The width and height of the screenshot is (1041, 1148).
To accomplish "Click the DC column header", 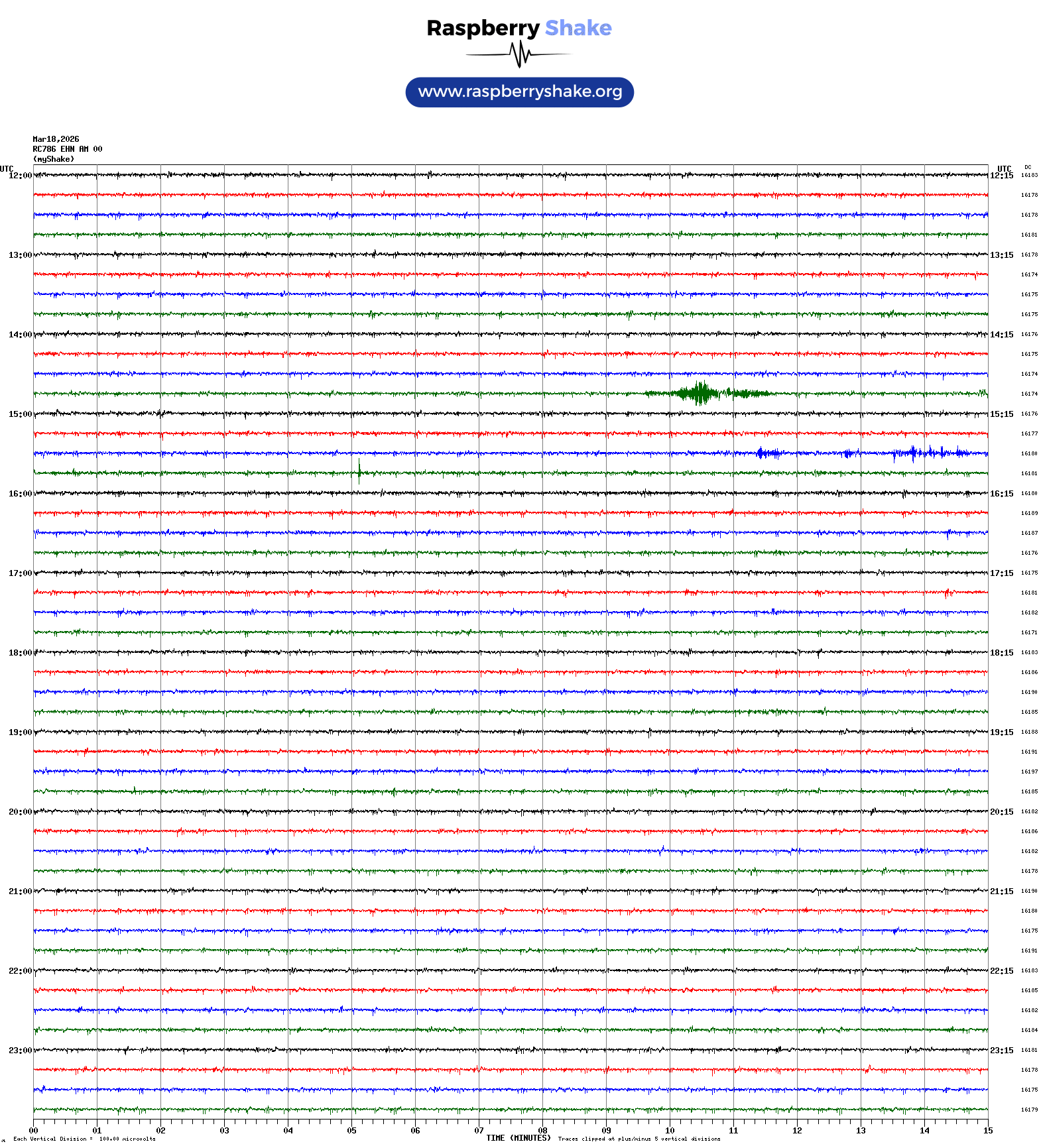I will click(1028, 167).
